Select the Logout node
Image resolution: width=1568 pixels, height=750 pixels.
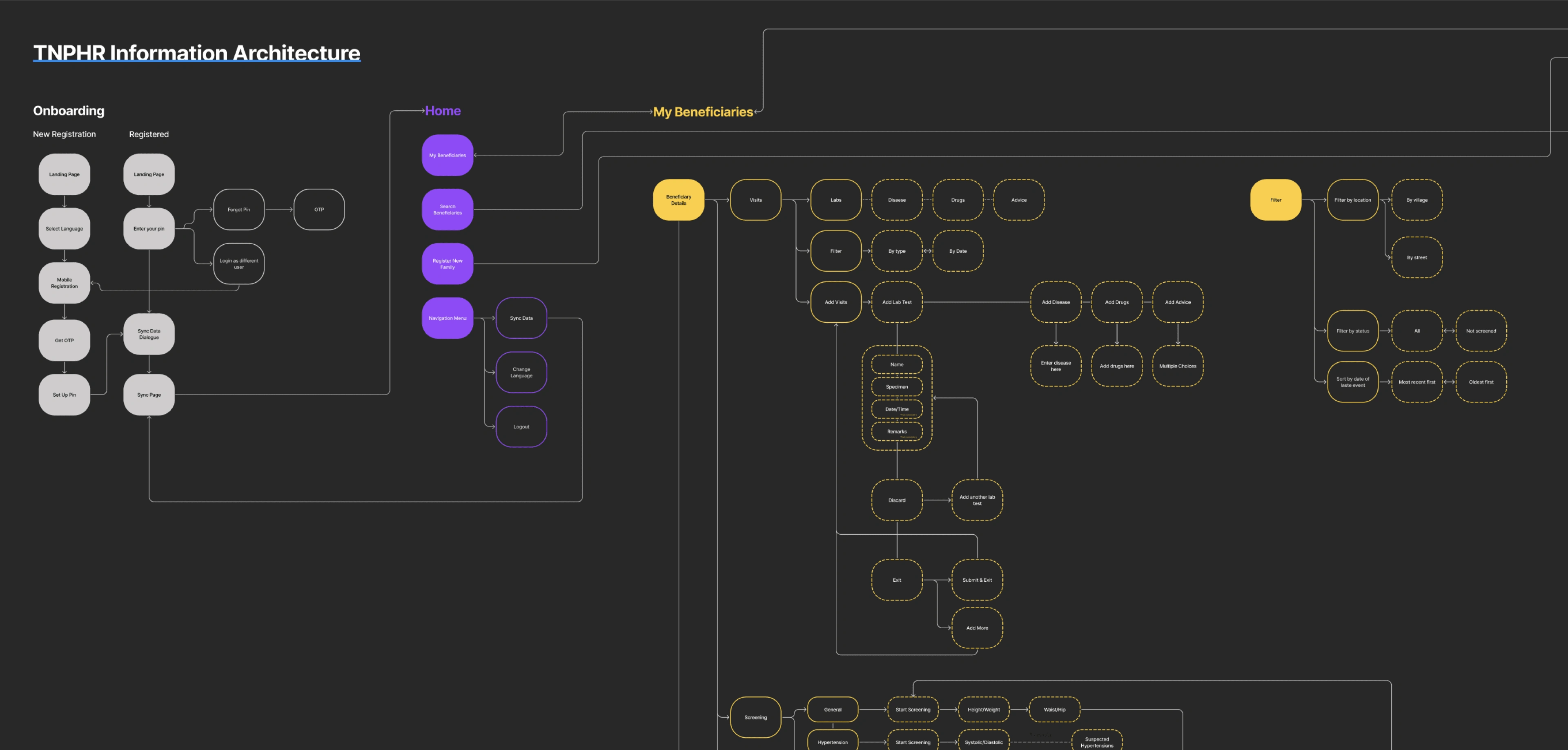coord(521,427)
